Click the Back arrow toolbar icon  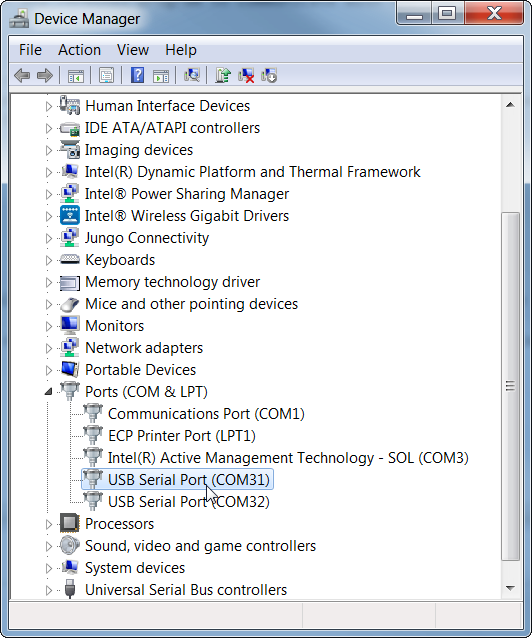click(22, 75)
